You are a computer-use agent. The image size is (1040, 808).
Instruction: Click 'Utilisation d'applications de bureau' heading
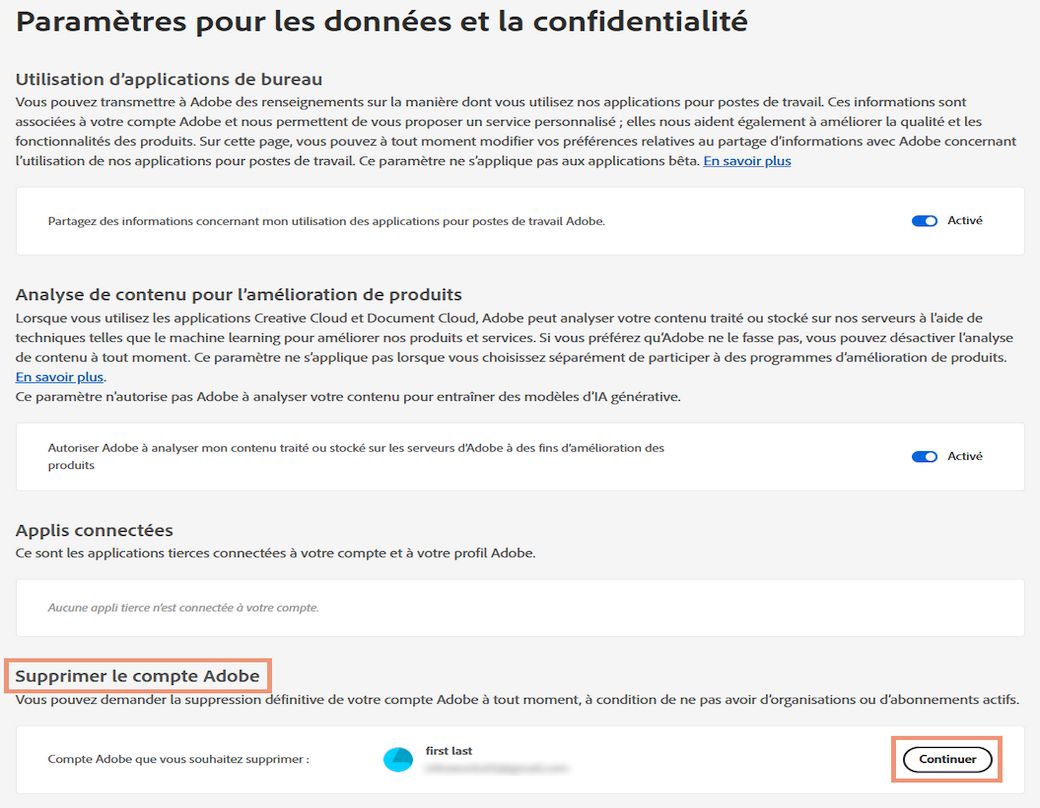(169, 79)
